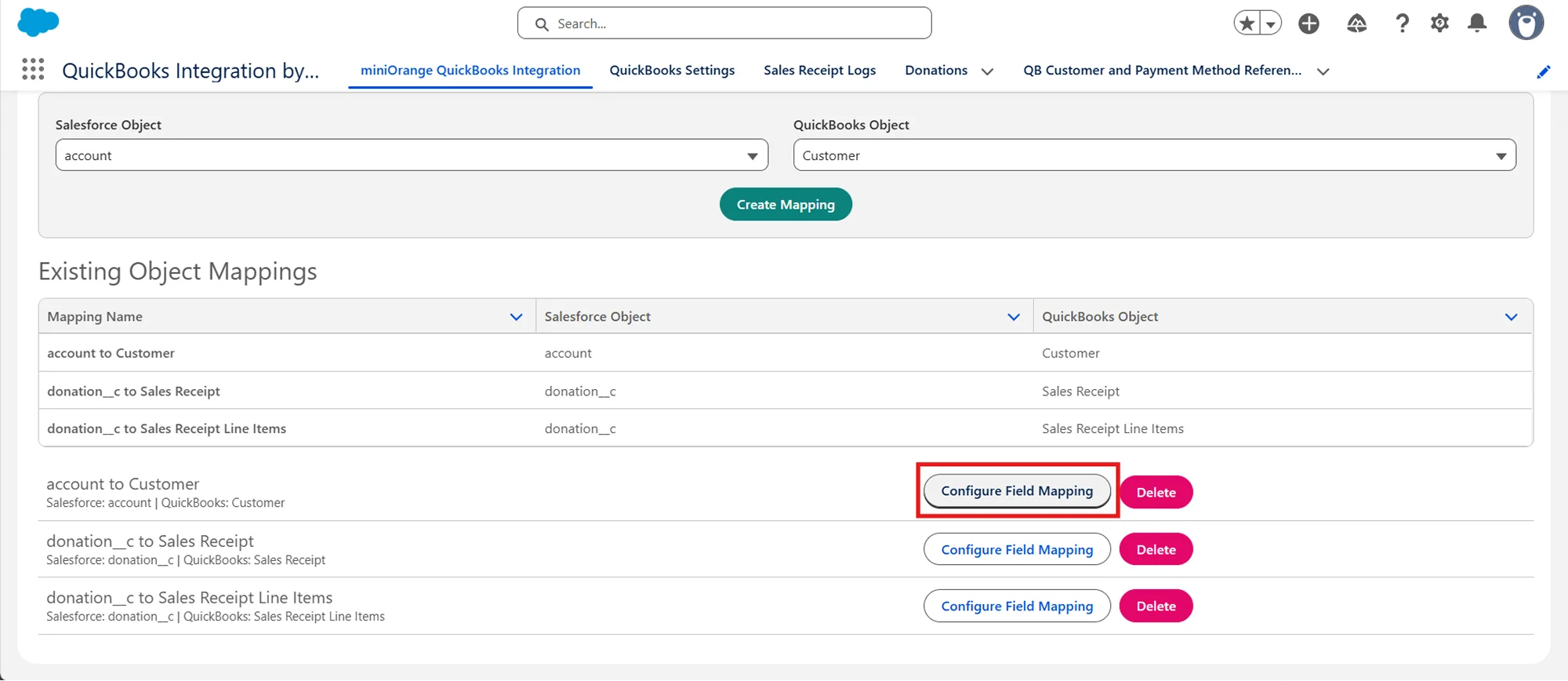The height and width of the screenshot is (681, 1568).
Task: Open Mapping Name column chevron menu
Action: 516,317
